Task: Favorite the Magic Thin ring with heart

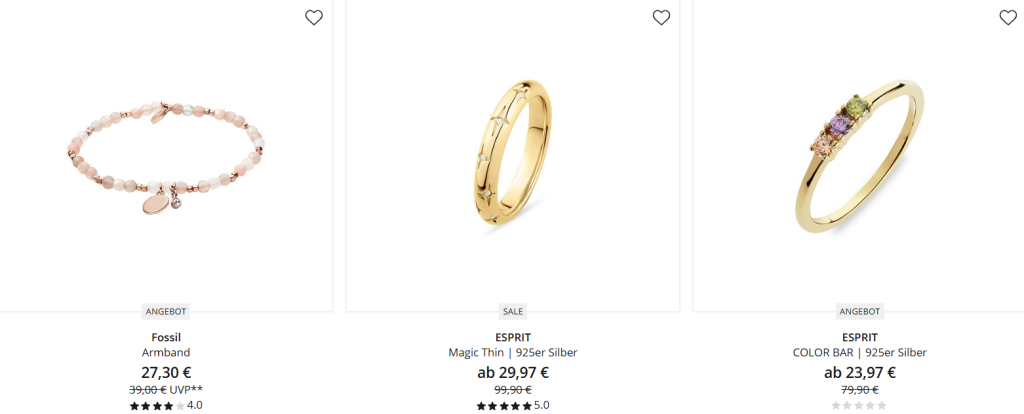Action: point(662,18)
